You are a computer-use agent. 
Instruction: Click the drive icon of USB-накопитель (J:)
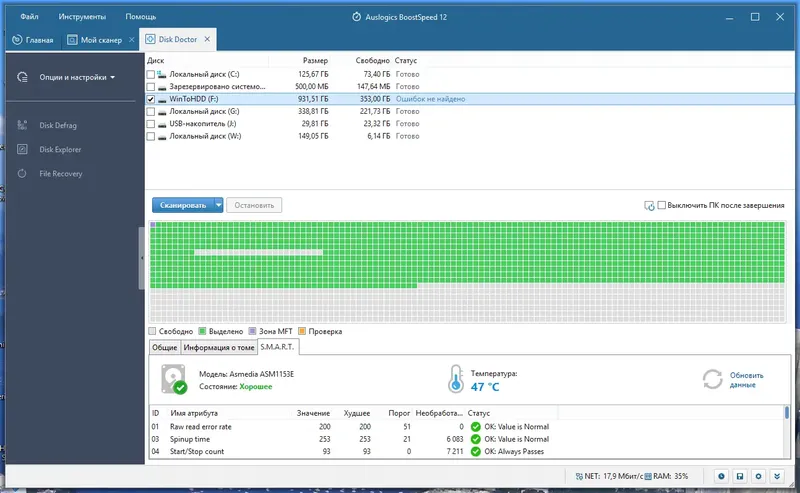point(162,124)
